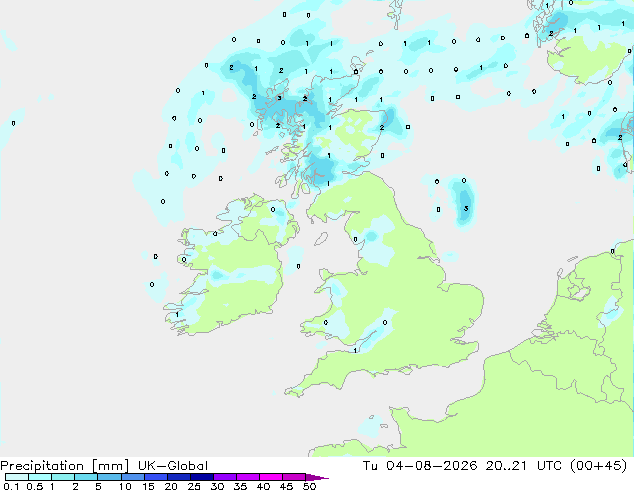Click the 45–50 mm legend color swatch
The image size is (634, 490).
tap(294, 477)
